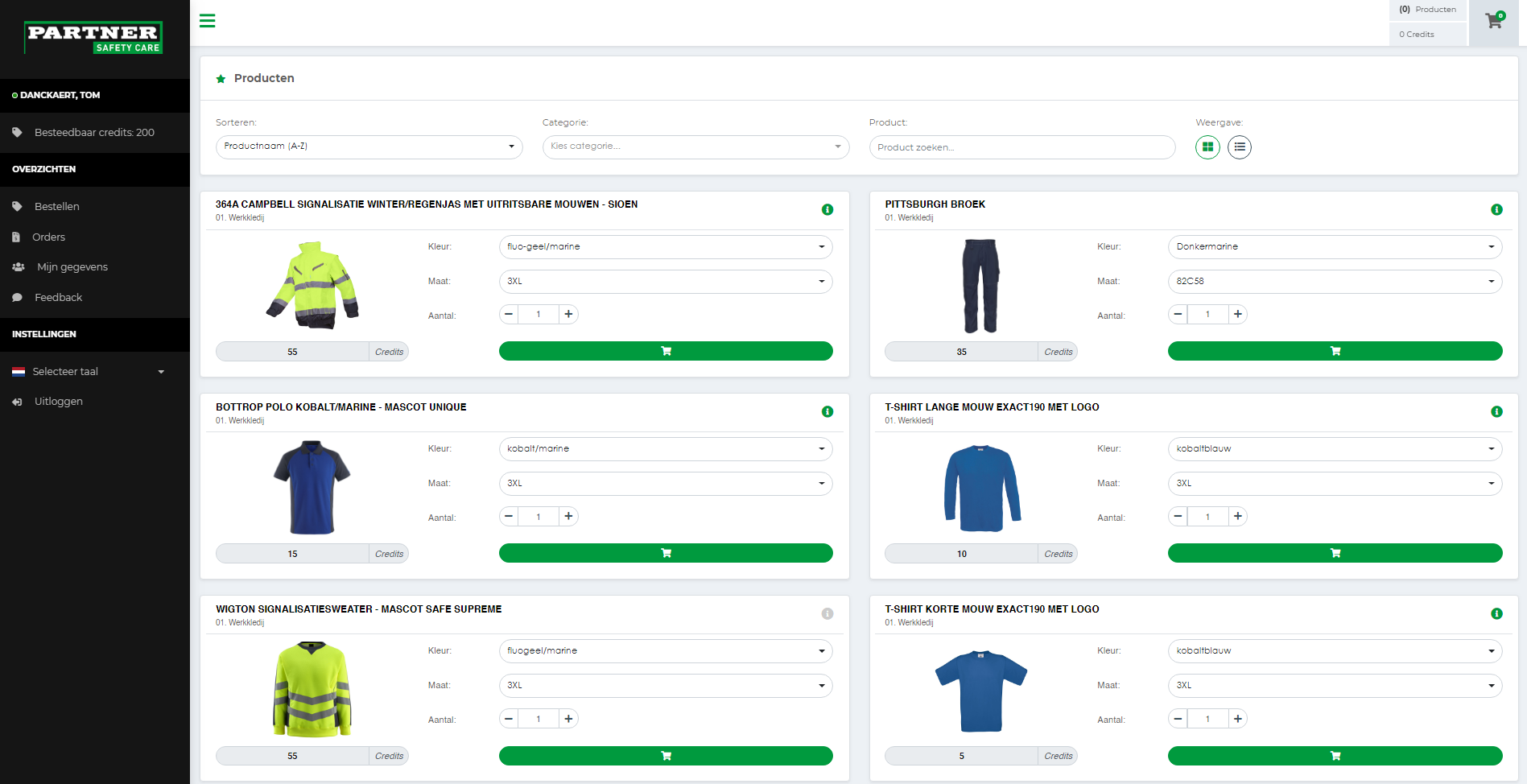Open Maat dropdown for Bottrop Polo

pyautogui.click(x=666, y=484)
